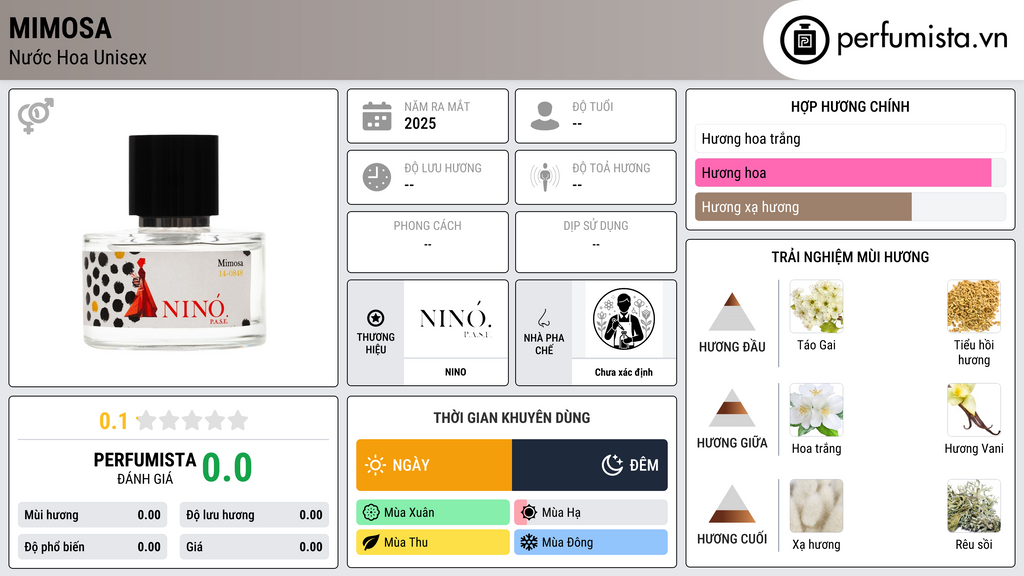Click the clock icon for Độ Lưu Hương
The image size is (1024, 576).
tap(377, 177)
